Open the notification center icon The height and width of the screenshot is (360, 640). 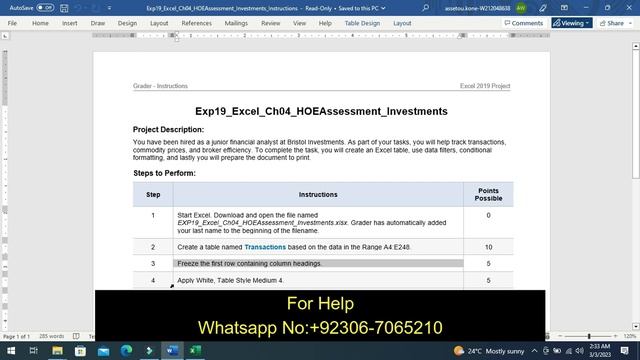point(624,351)
